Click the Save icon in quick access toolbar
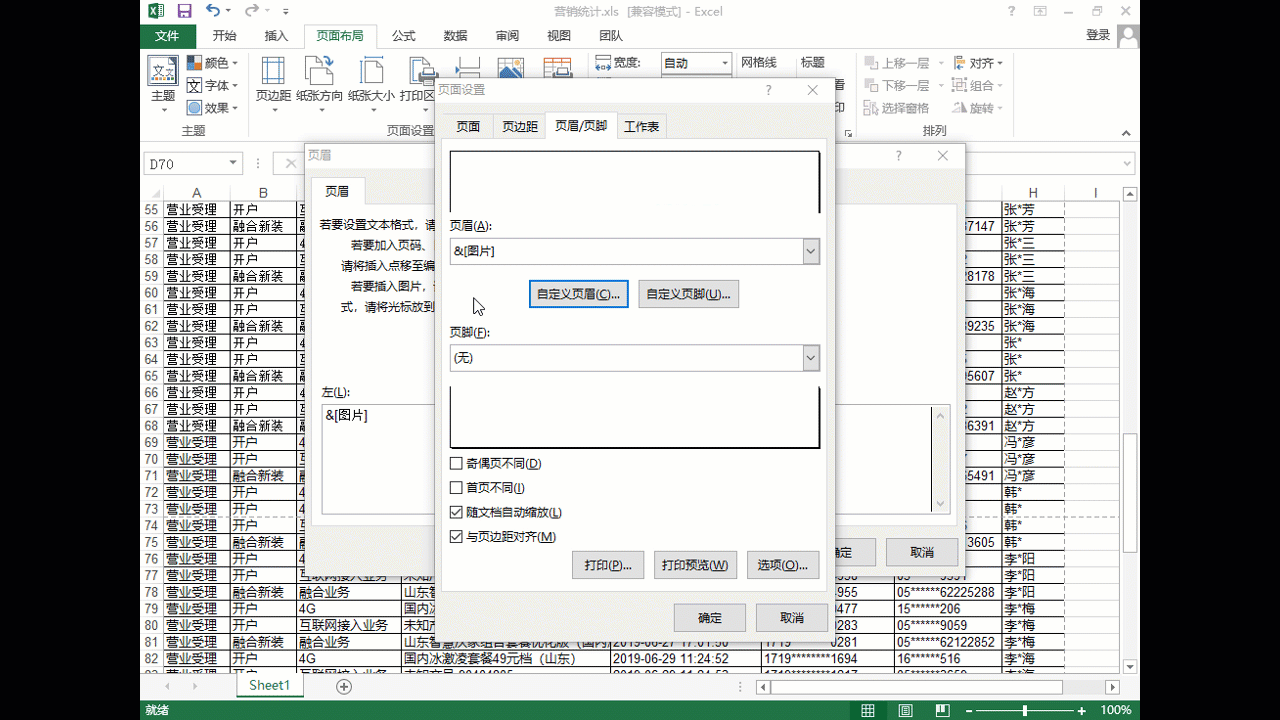 pyautogui.click(x=184, y=12)
